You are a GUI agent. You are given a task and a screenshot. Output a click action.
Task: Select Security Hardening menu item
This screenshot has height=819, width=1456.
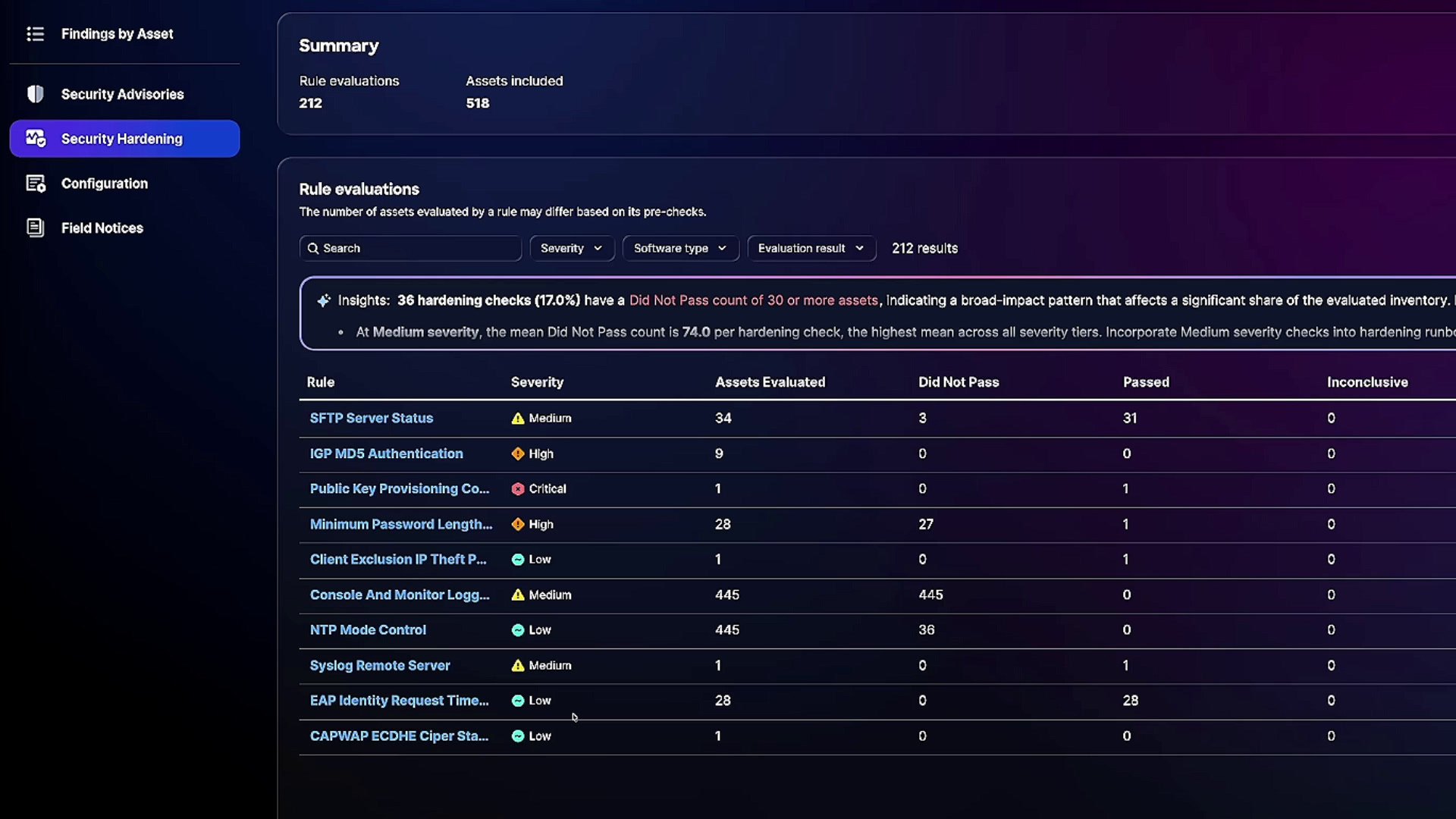point(124,139)
